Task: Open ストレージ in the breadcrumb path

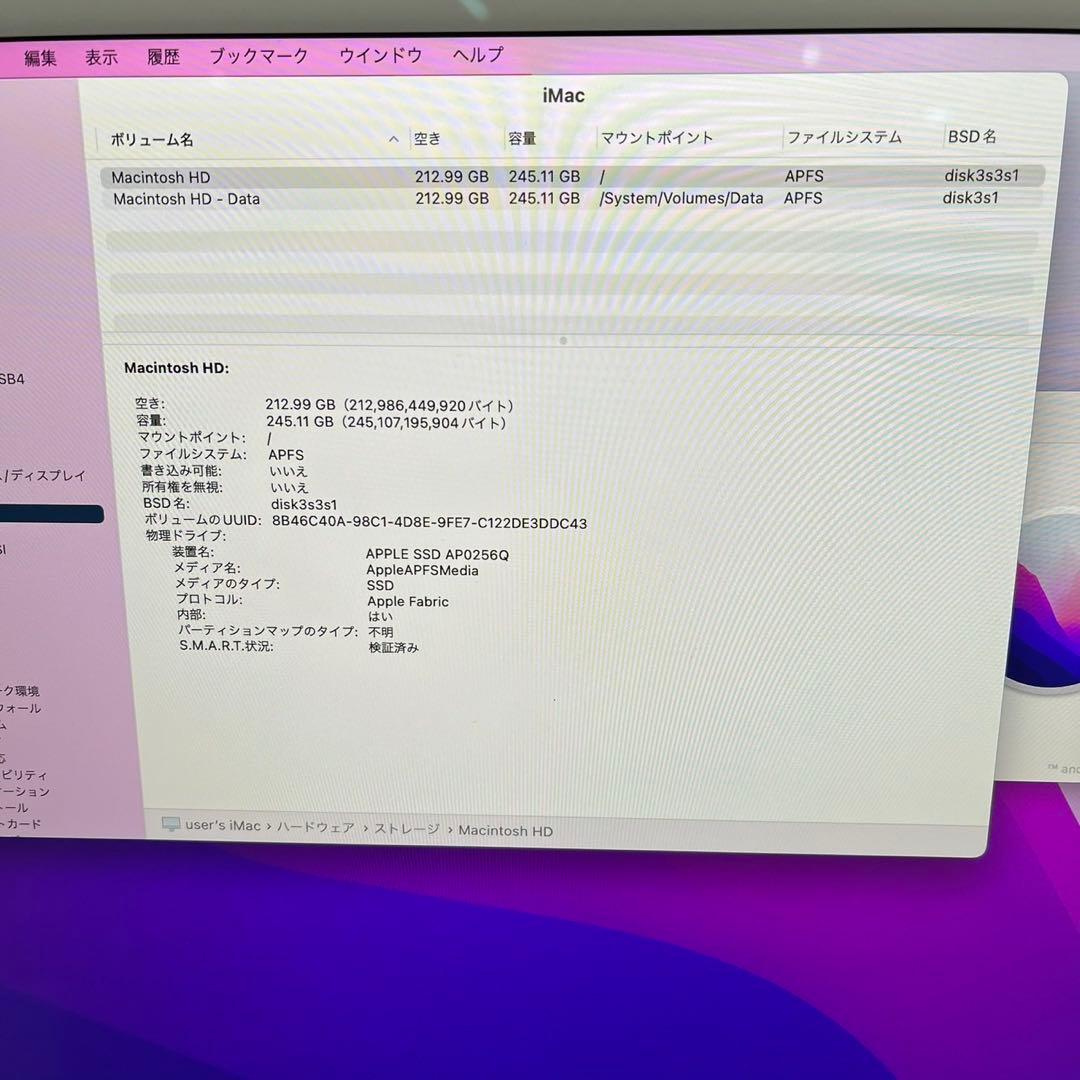Action: [x=408, y=829]
